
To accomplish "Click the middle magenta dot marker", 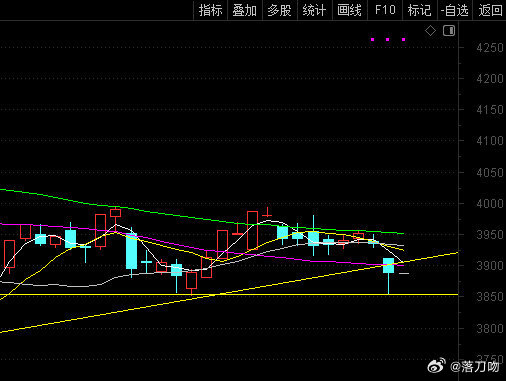I will (388, 40).
